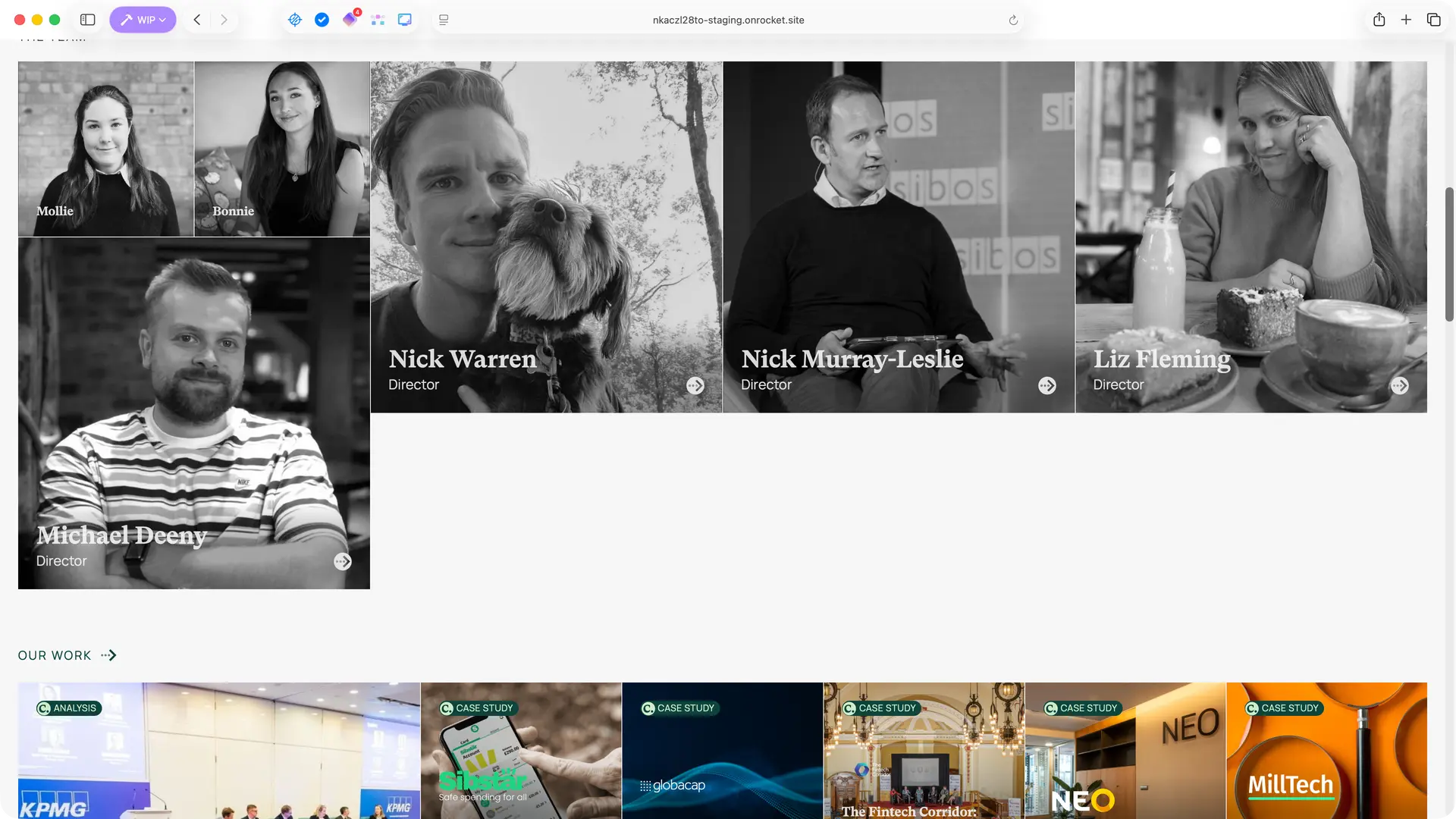Toggle the Safari sidebar panel
This screenshot has width=1456, height=819.
(x=88, y=20)
